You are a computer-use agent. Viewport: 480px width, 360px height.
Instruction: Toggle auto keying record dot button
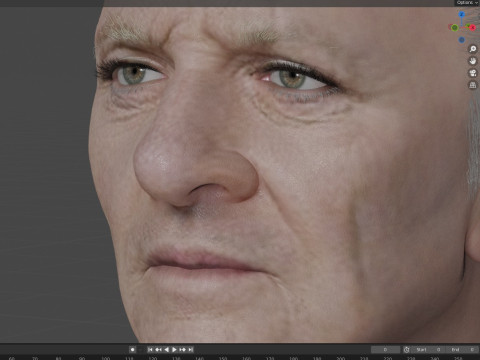tap(133, 349)
